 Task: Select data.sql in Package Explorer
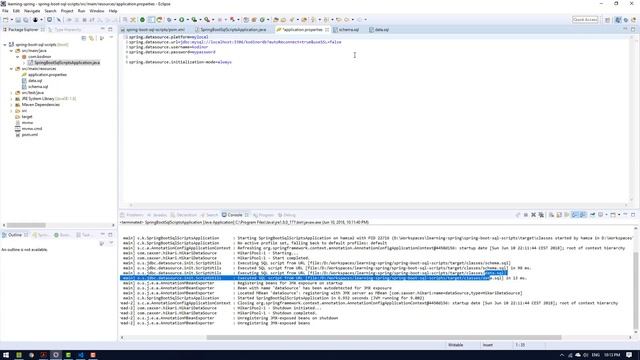pyautogui.click(x=32, y=80)
